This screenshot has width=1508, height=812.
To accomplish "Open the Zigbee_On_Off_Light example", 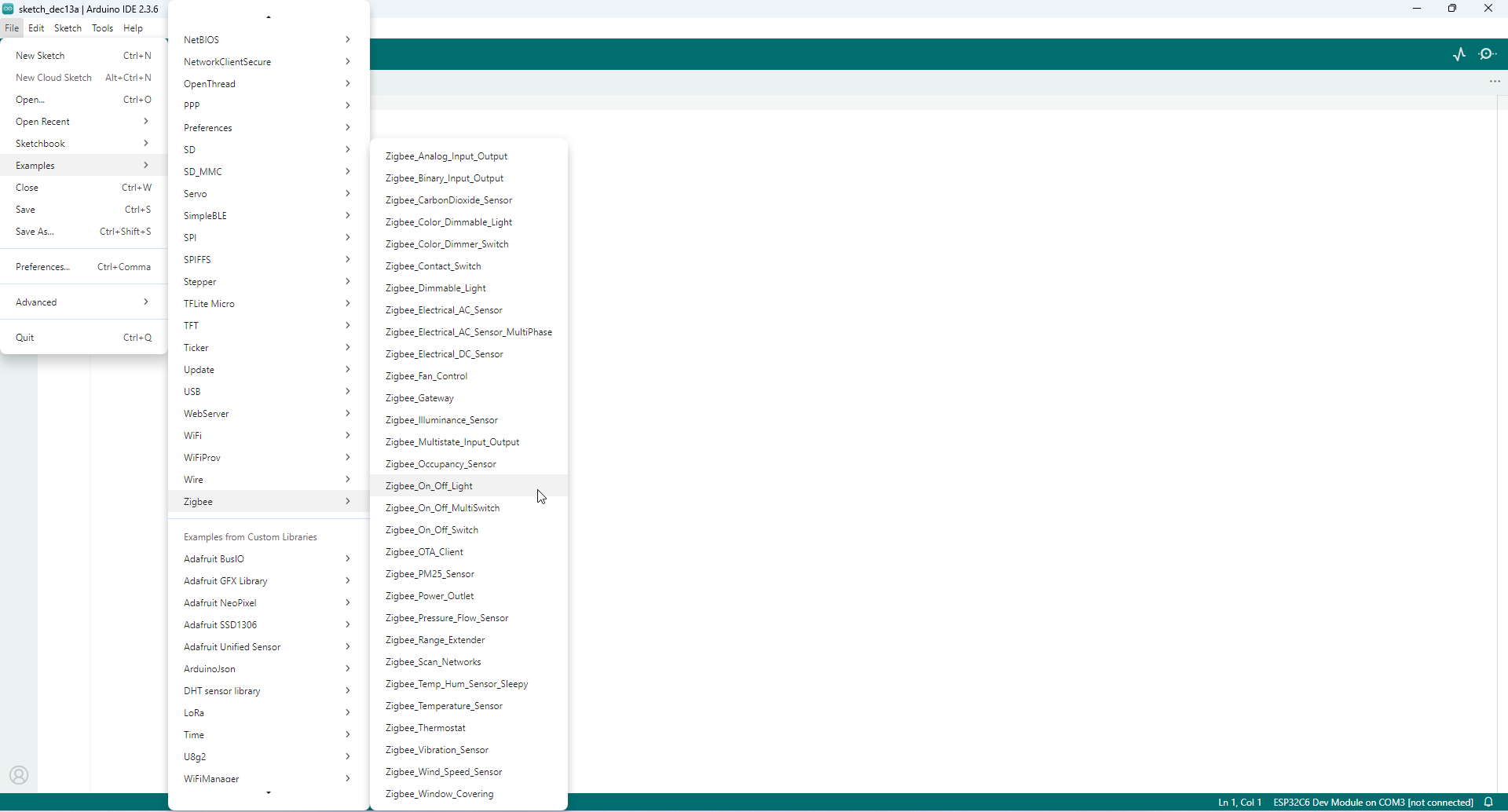I will pyautogui.click(x=429, y=486).
